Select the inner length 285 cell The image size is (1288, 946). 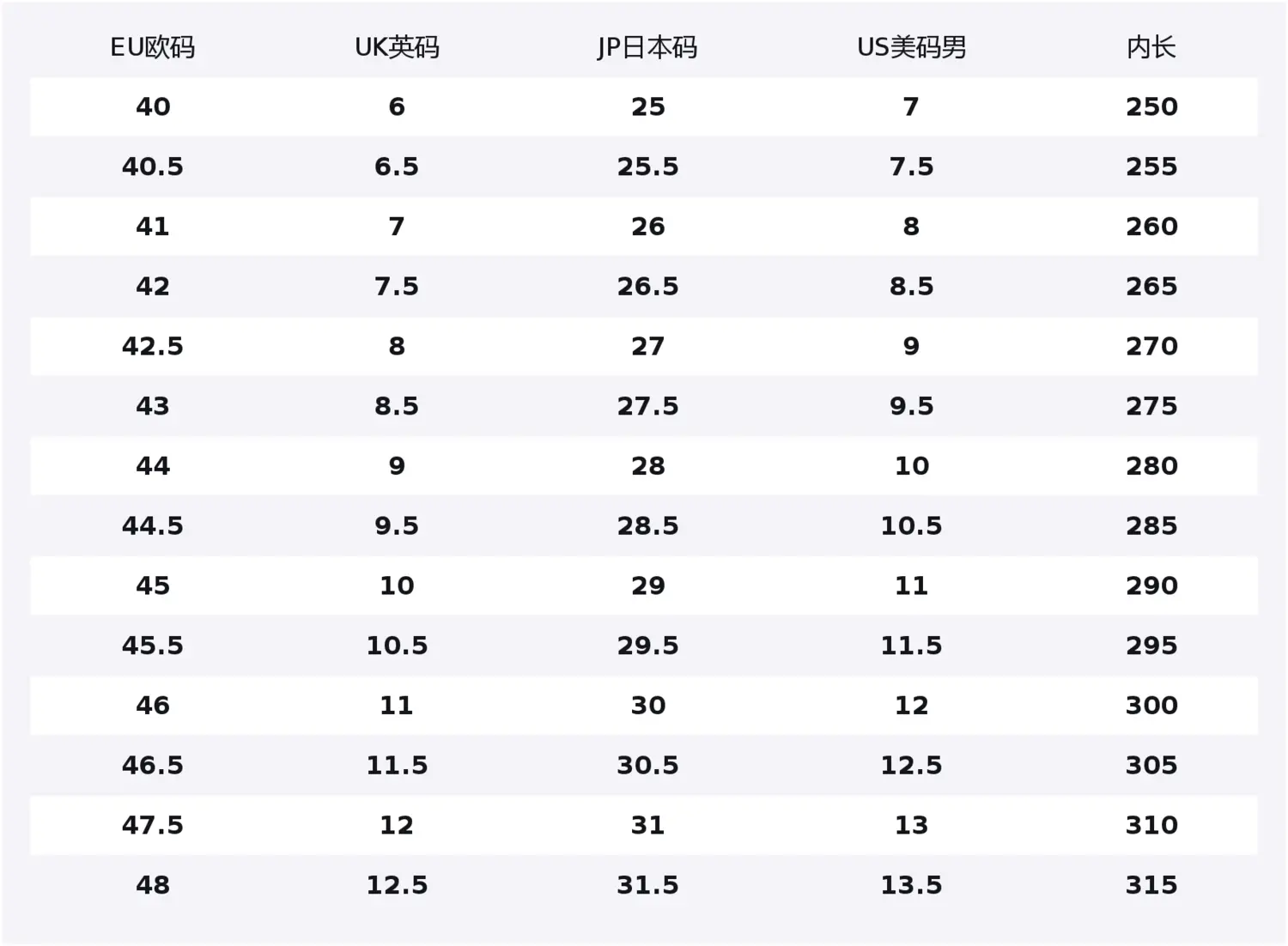point(1151,525)
